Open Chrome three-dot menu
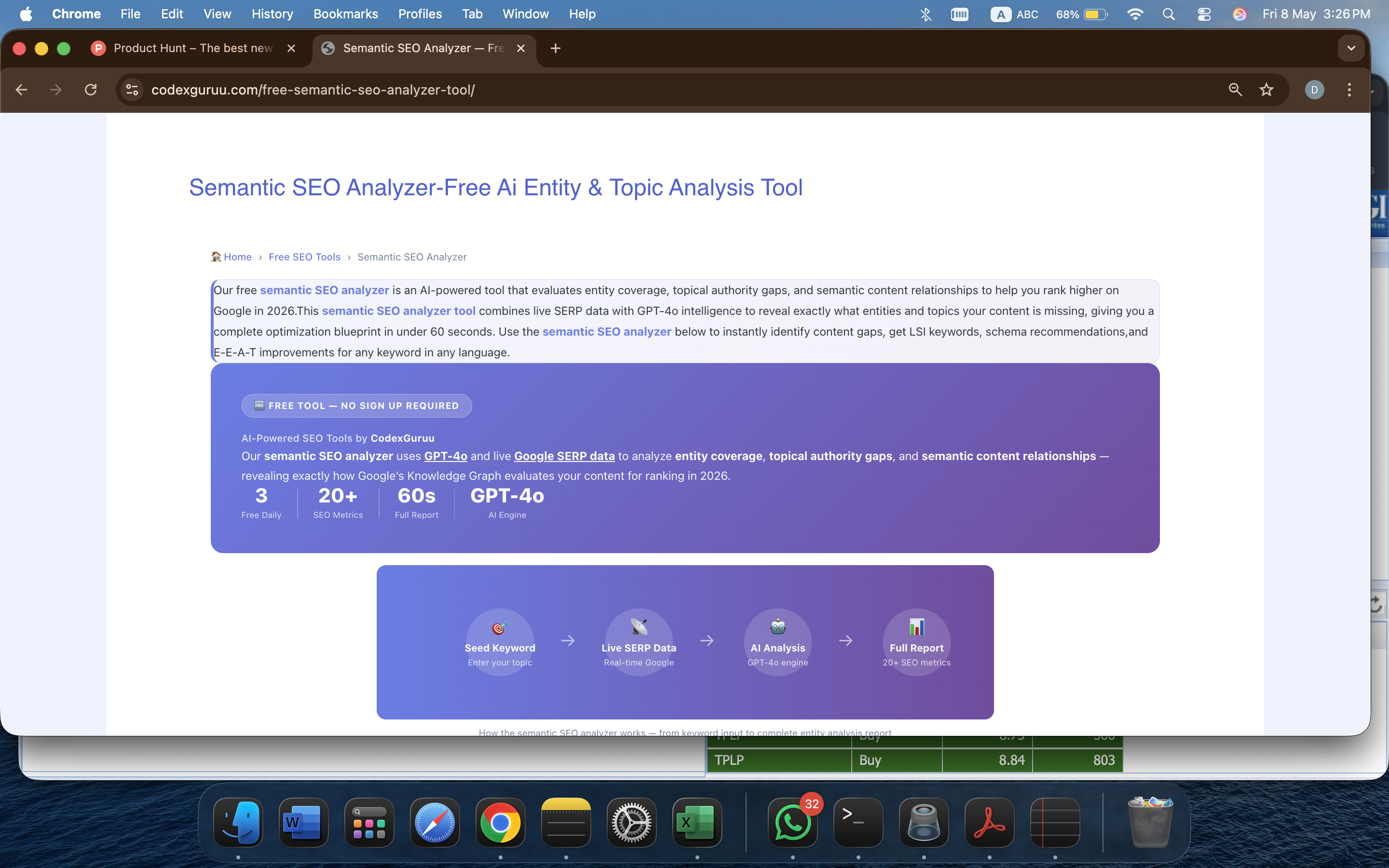 tap(1349, 90)
